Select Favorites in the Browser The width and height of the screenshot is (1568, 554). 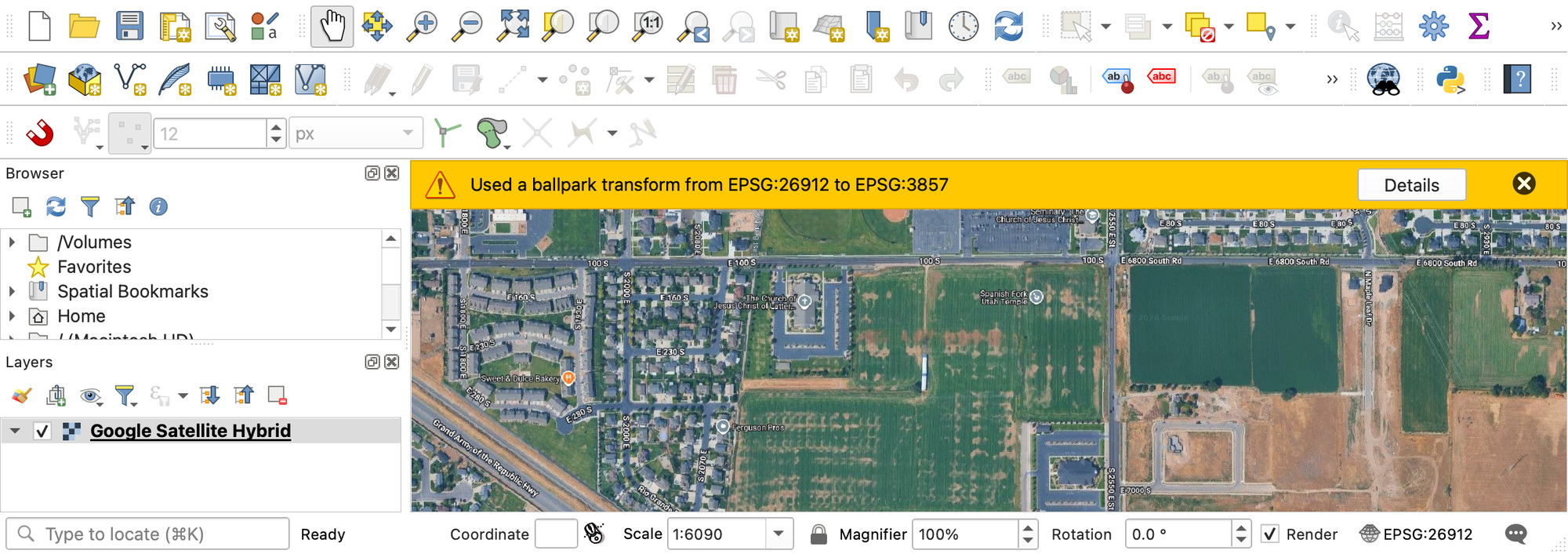coord(94,267)
